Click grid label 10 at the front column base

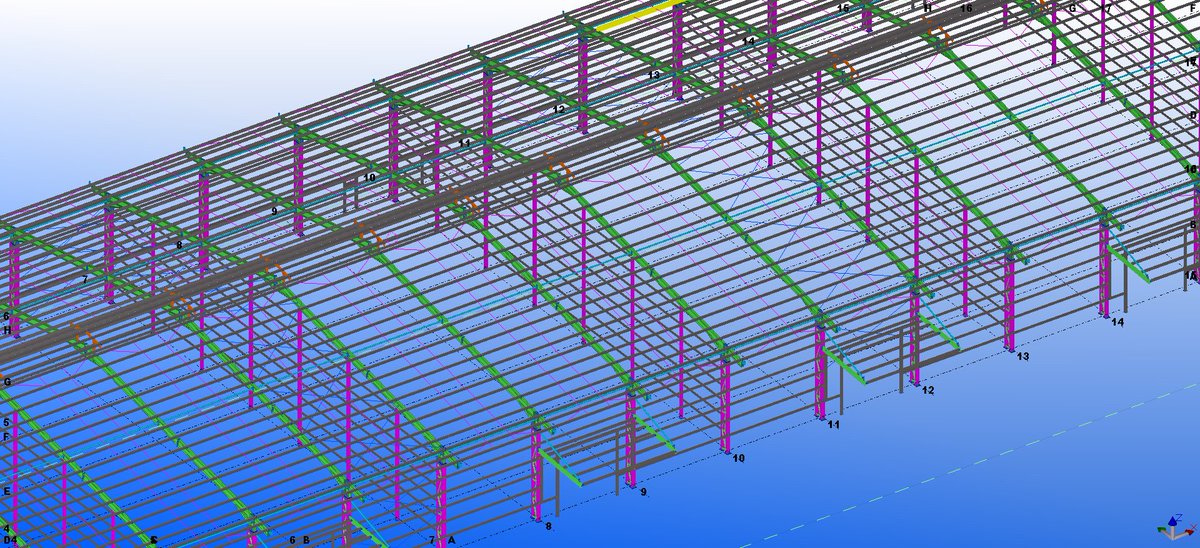tap(739, 459)
